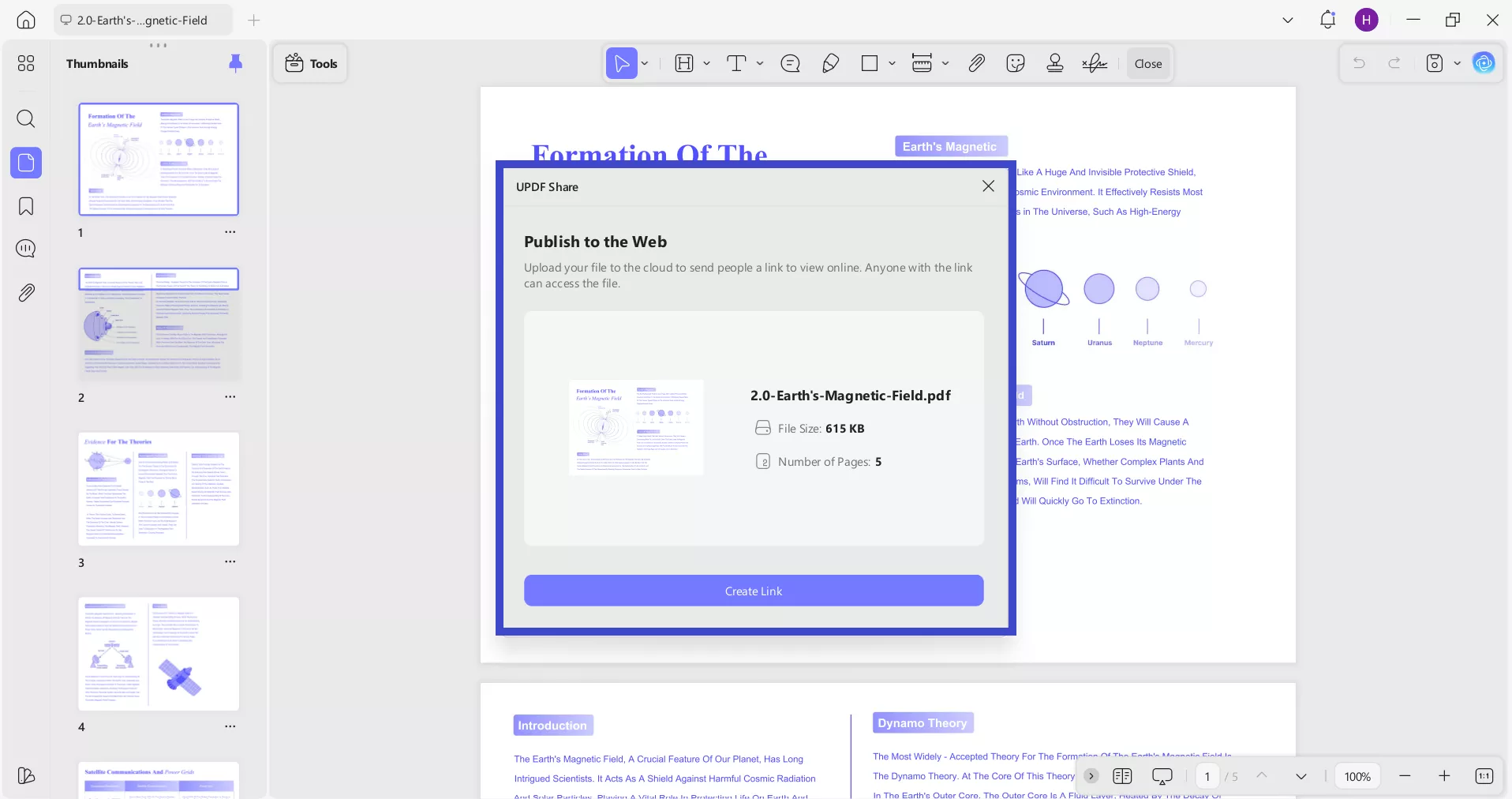Switch to the 2.0-Earth's-...gnetic-Field tab
The image size is (1512, 799).
coord(143,21)
